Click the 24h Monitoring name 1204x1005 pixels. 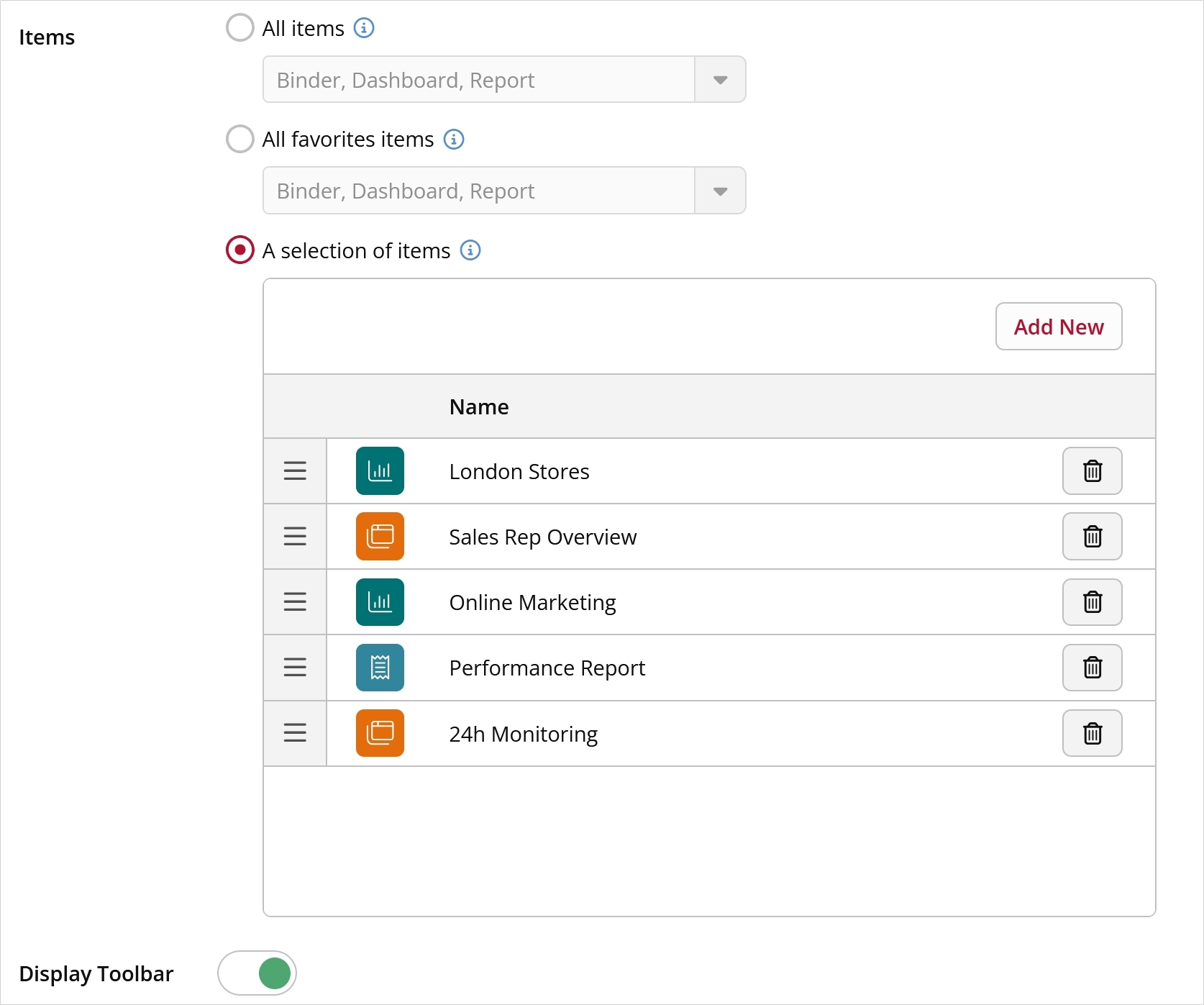524,734
